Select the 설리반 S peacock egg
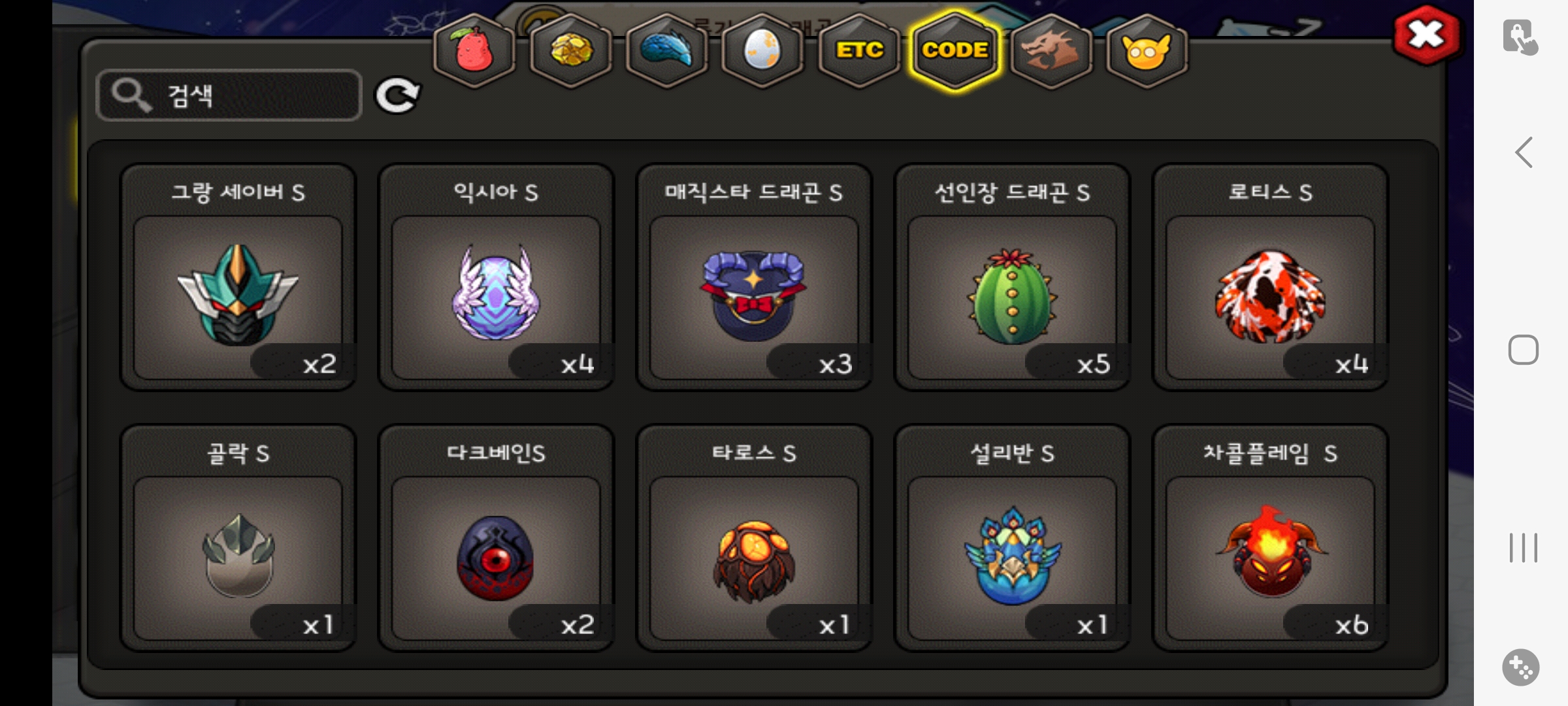 tap(1012, 538)
